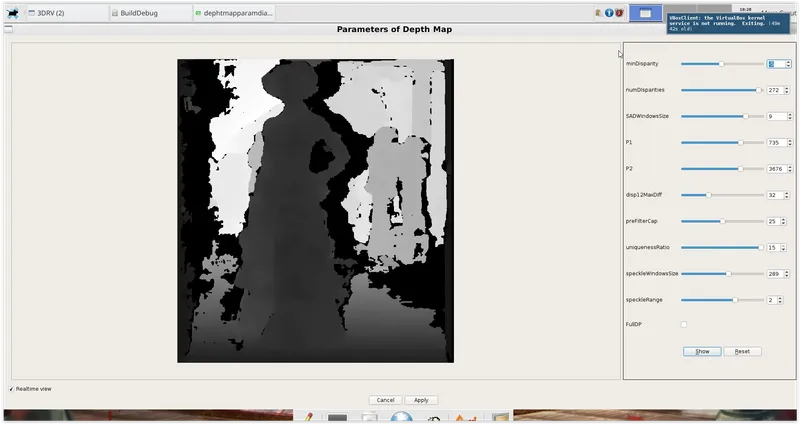
Task: Click the uniquenessRatio slider handle
Action: click(761, 247)
